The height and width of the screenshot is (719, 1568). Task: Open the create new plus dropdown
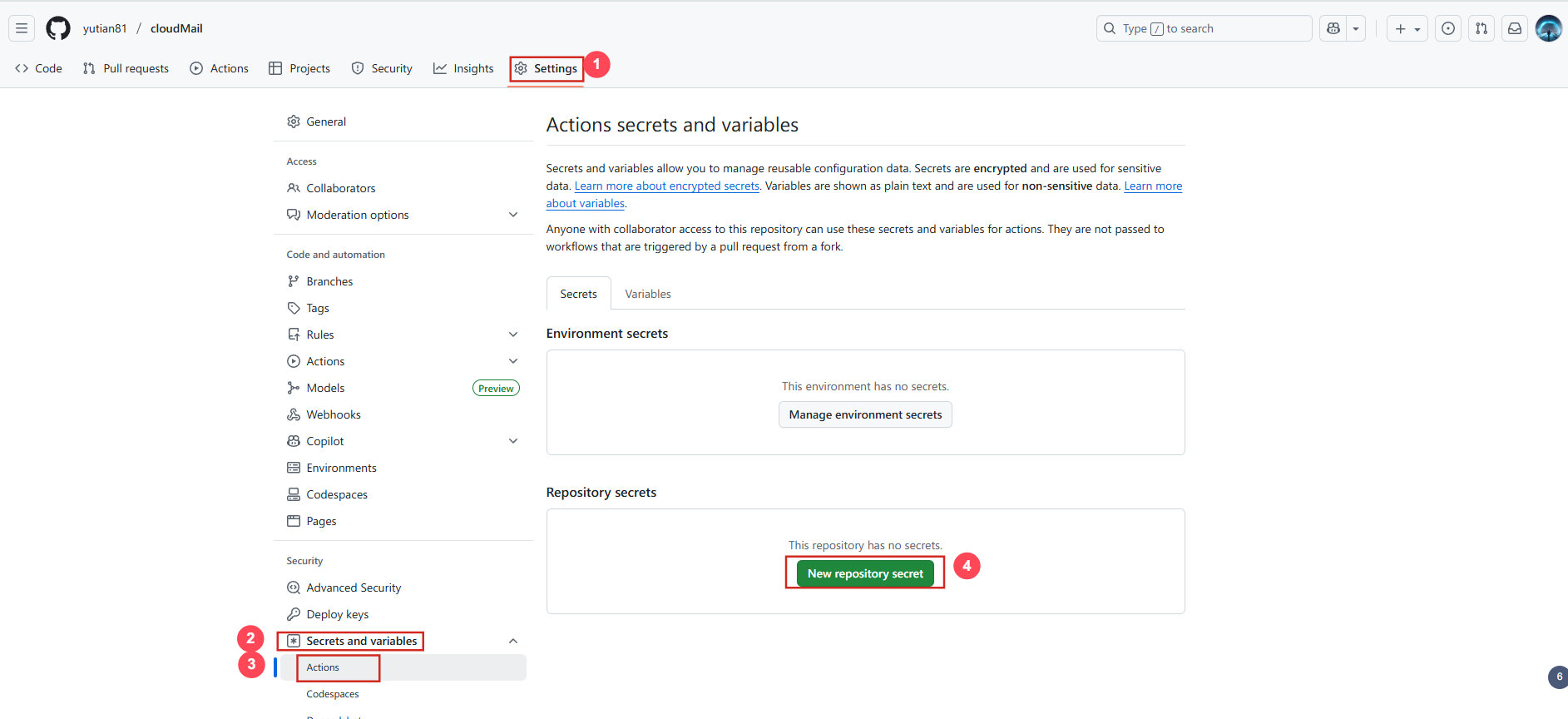click(1407, 28)
